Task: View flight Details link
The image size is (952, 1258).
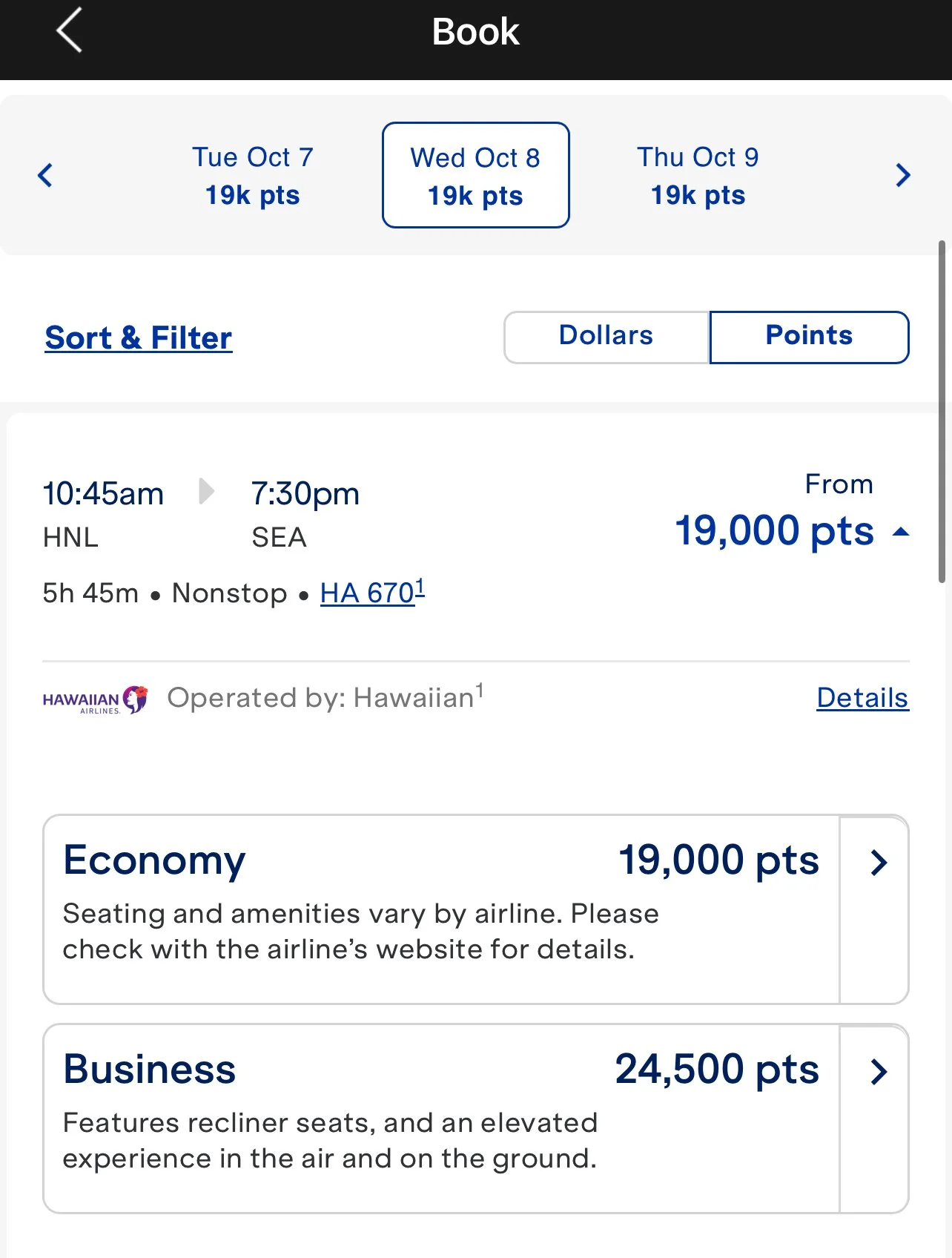Action: coord(862,698)
